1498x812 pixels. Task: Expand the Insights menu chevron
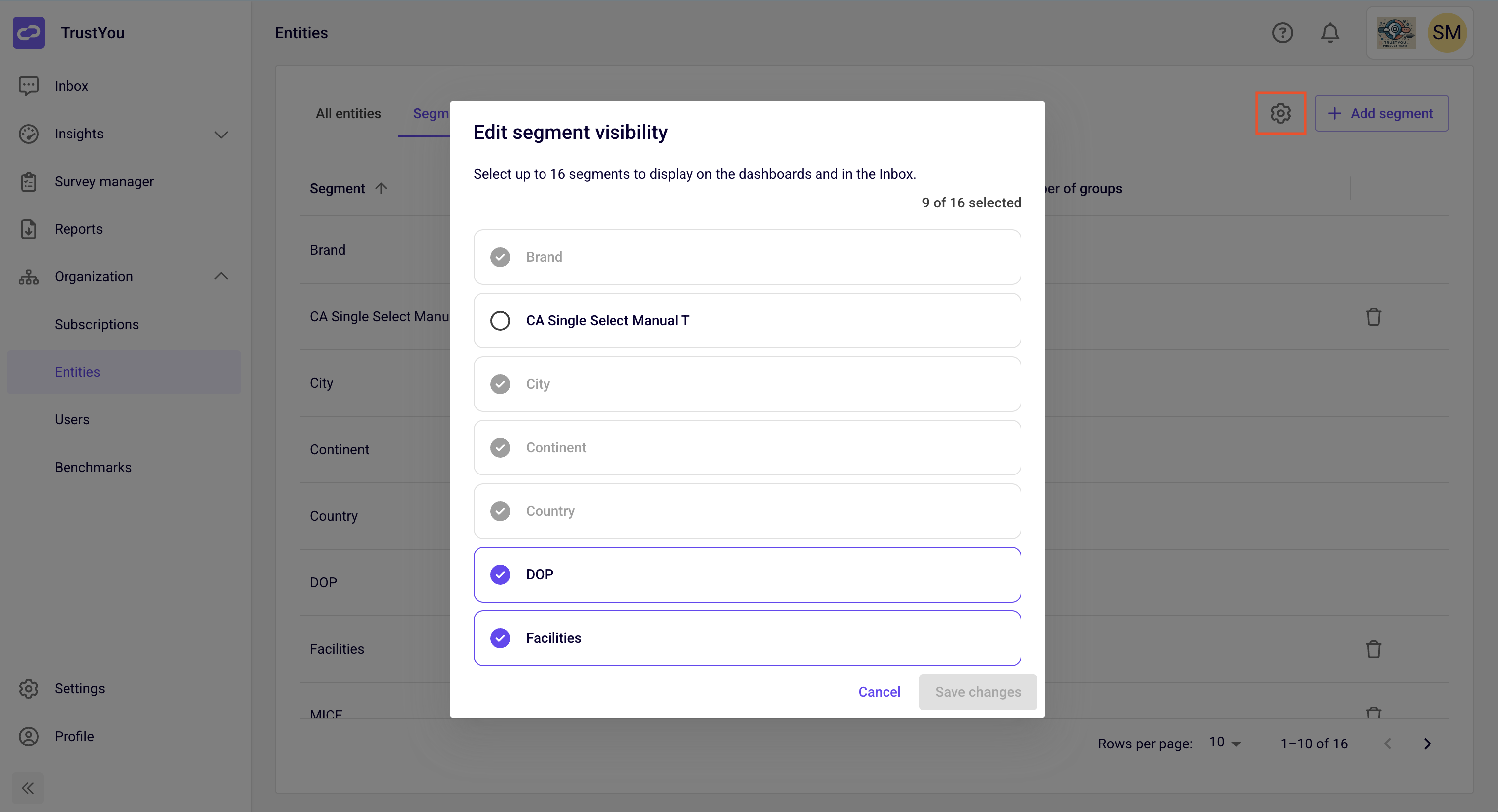click(221, 135)
